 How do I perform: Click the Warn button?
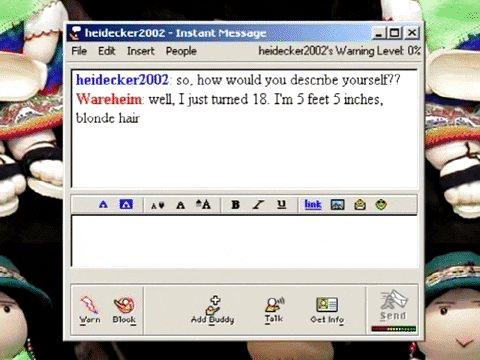click(90, 310)
